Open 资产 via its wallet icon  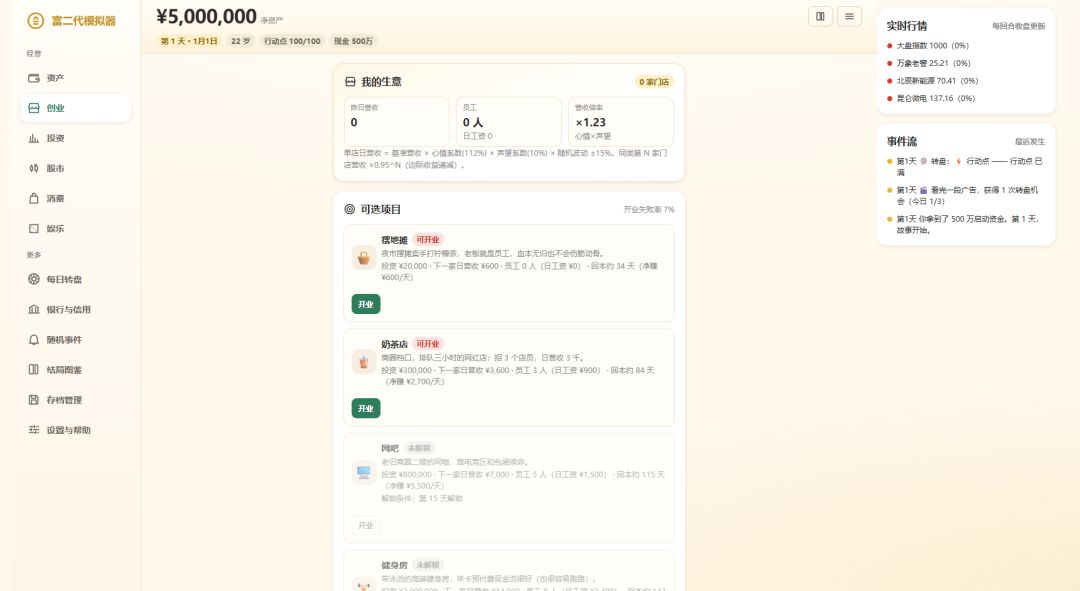point(34,78)
